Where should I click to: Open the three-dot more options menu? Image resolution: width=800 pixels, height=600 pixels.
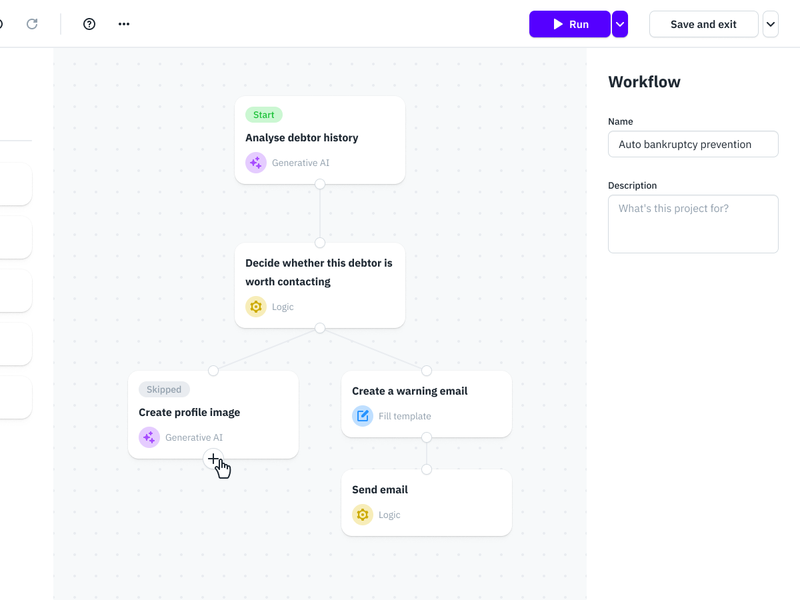tap(124, 24)
